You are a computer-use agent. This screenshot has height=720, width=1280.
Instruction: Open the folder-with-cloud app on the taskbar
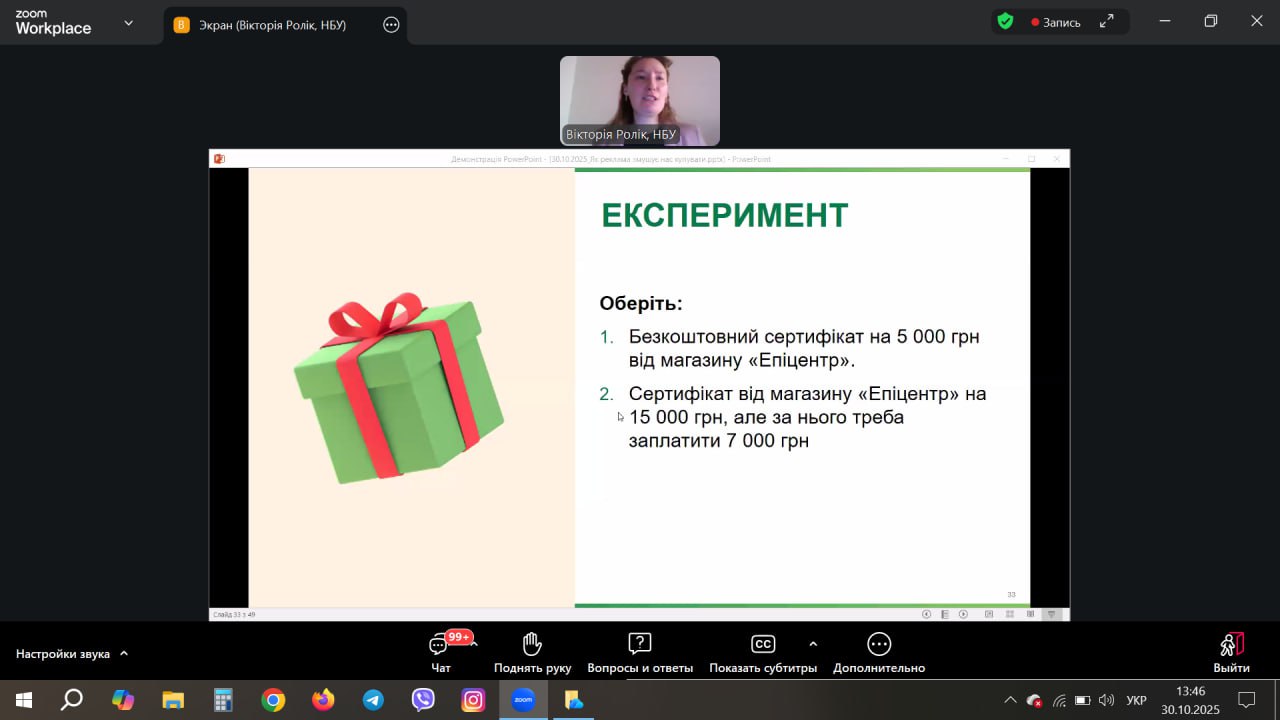point(574,700)
